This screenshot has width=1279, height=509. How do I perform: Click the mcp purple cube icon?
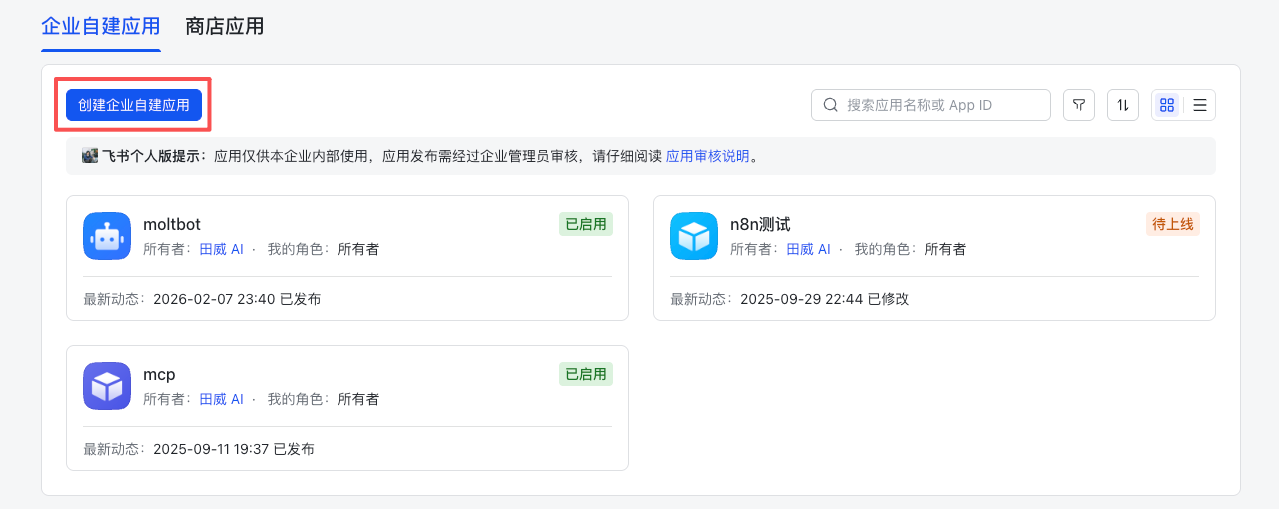tap(107, 386)
